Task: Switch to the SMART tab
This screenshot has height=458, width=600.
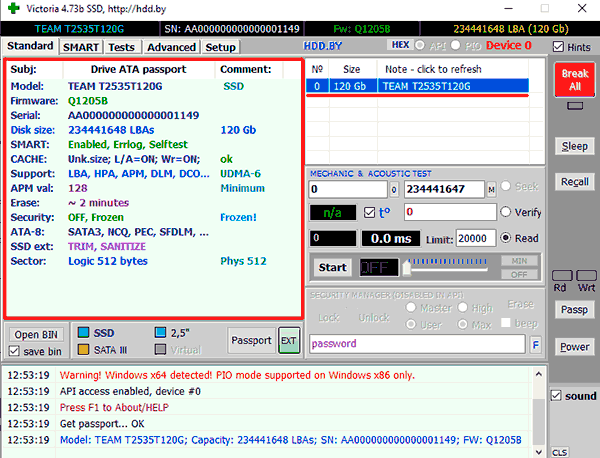Action: click(81, 47)
